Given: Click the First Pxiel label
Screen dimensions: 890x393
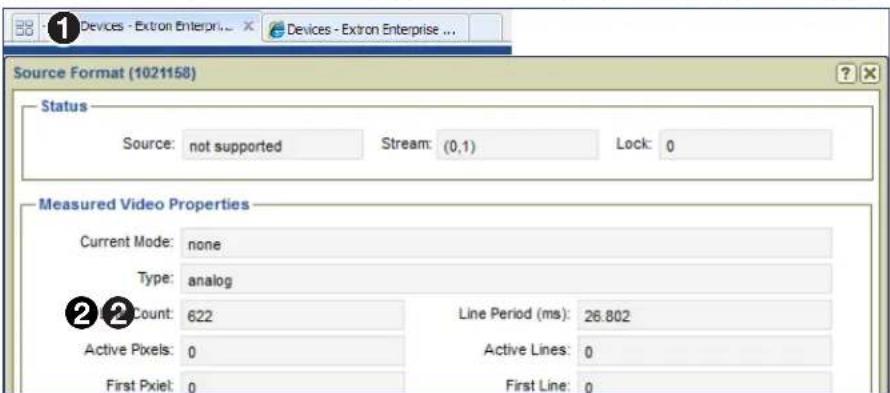Looking at the screenshot, I should pyautogui.click(x=140, y=385).
